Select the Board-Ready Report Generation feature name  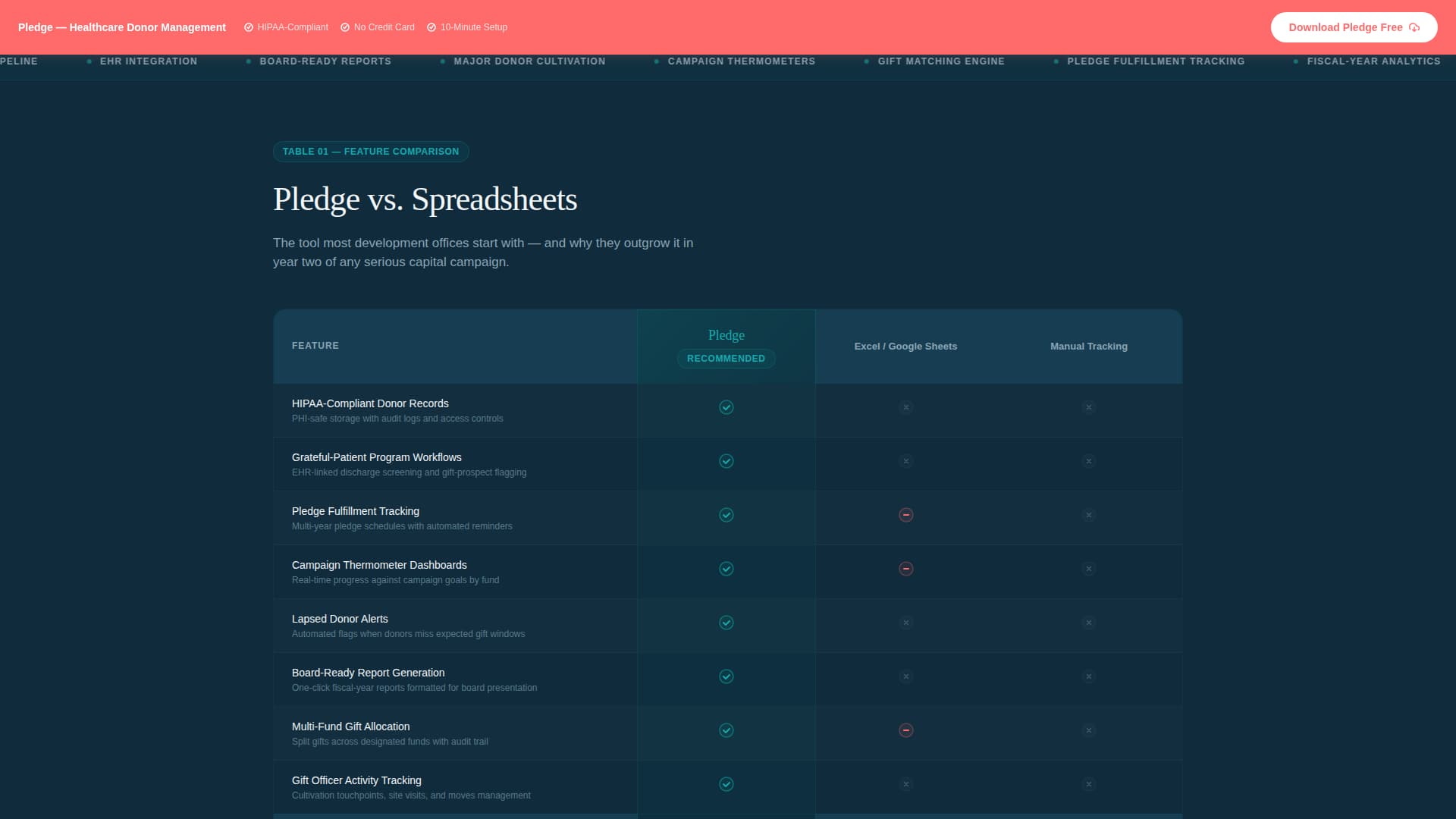pos(369,673)
